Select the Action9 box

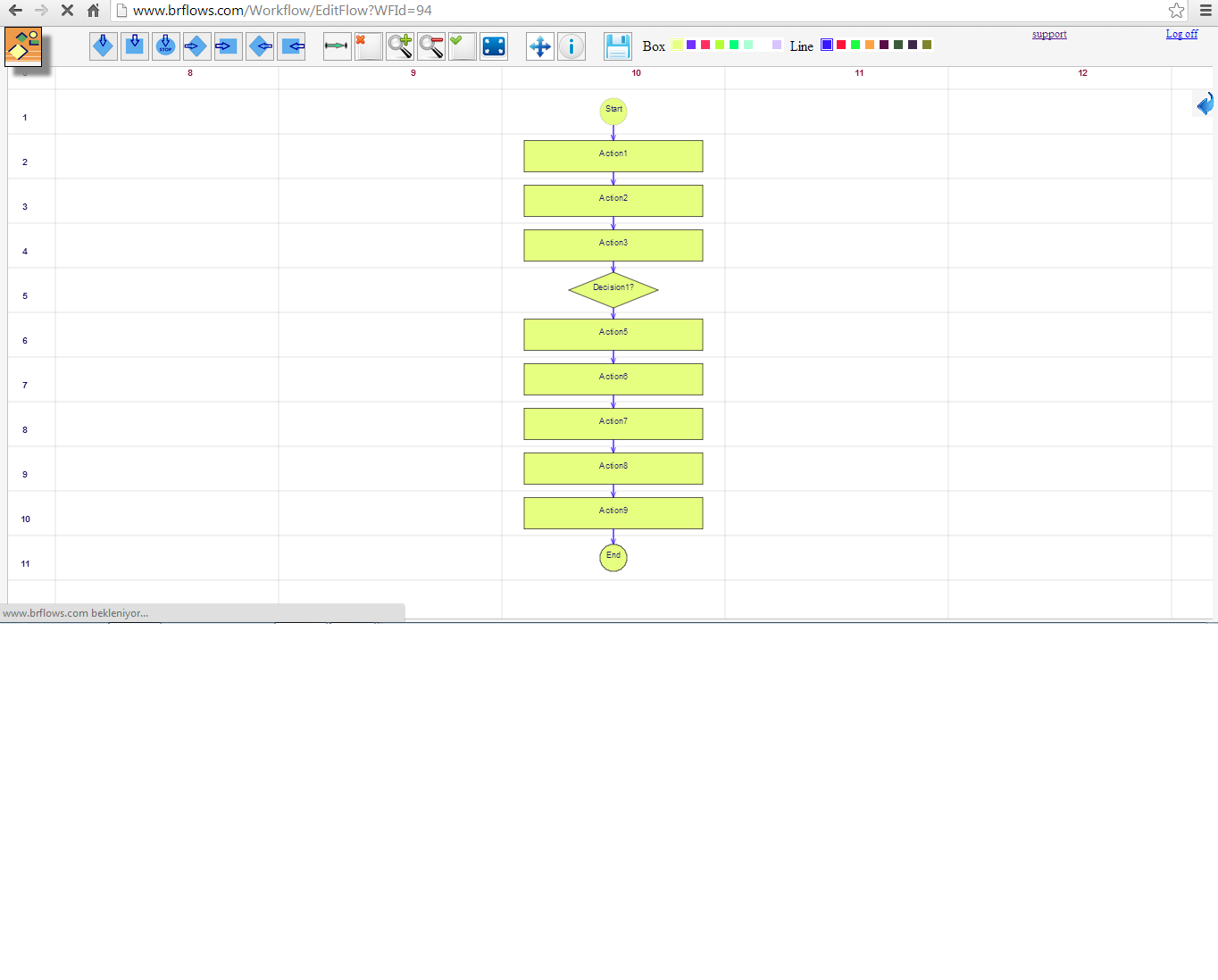(x=613, y=513)
